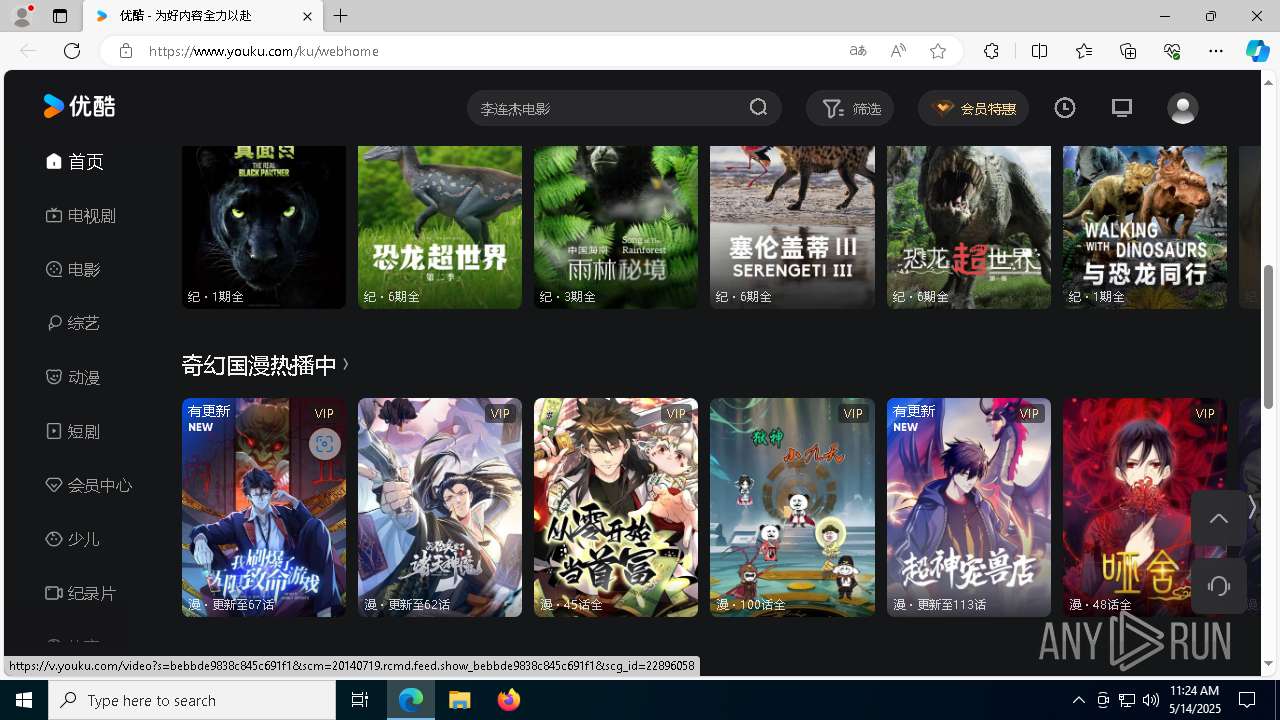Select 纪录片 in the sidebar
The height and width of the screenshot is (720, 1280).
(81, 594)
